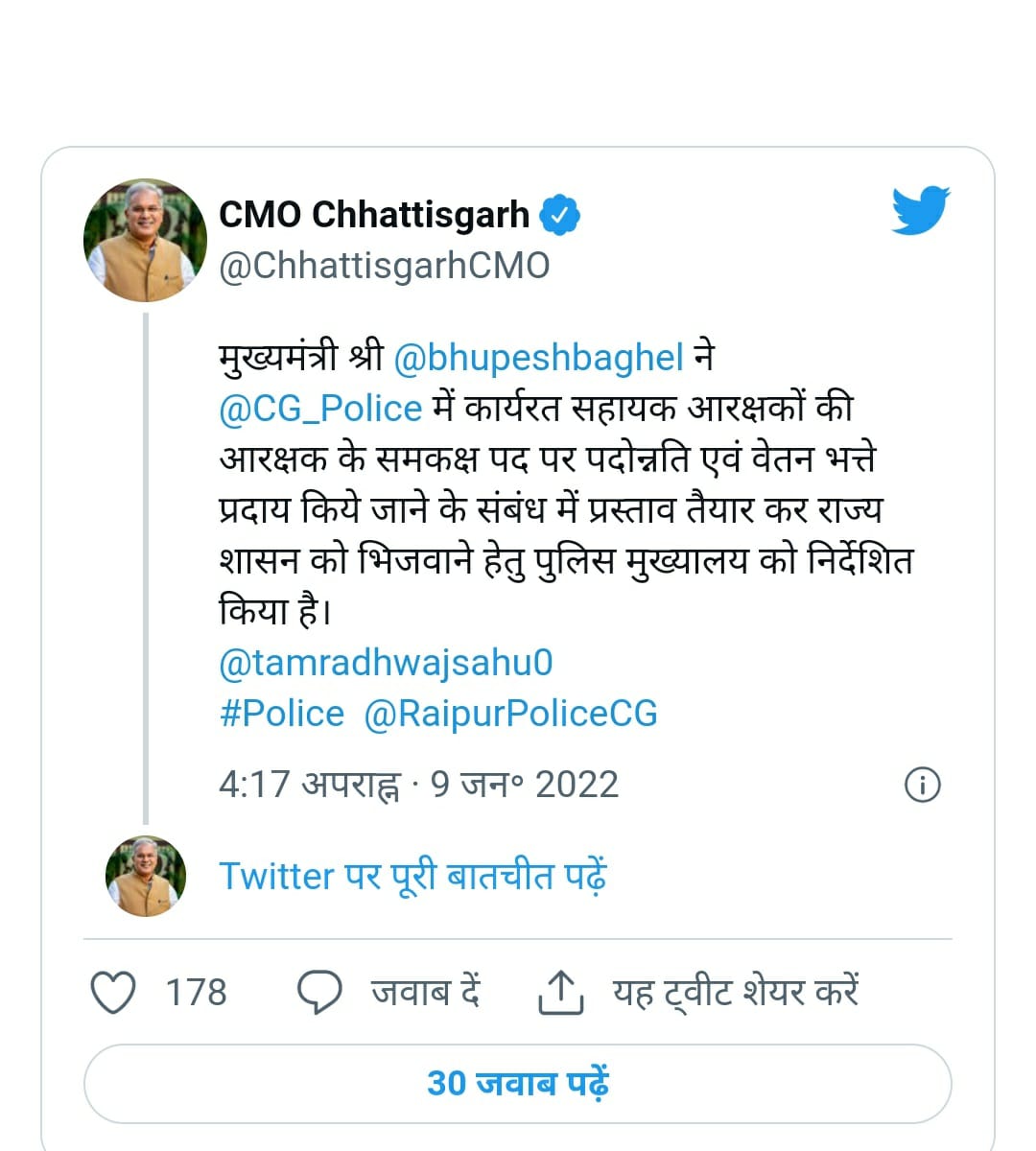Open the @bhupeshbaghel mention
Viewport: 1036px width, 1151px height.
[539, 358]
